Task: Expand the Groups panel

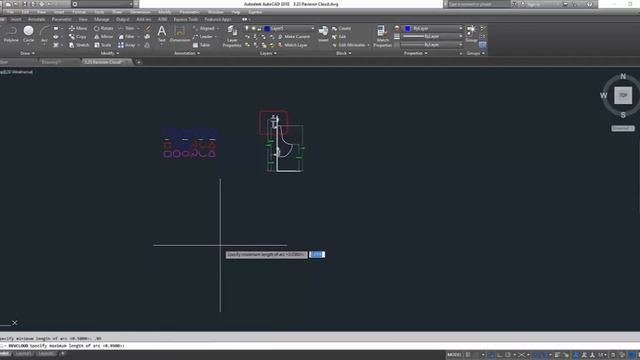Action: click(476, 53)
